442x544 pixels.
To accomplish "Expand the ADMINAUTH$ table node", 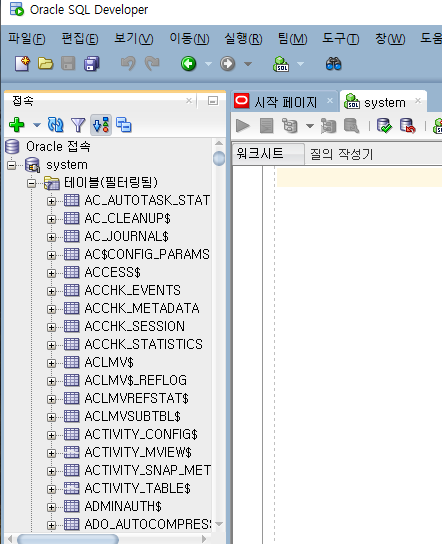I will click(51, 507).
